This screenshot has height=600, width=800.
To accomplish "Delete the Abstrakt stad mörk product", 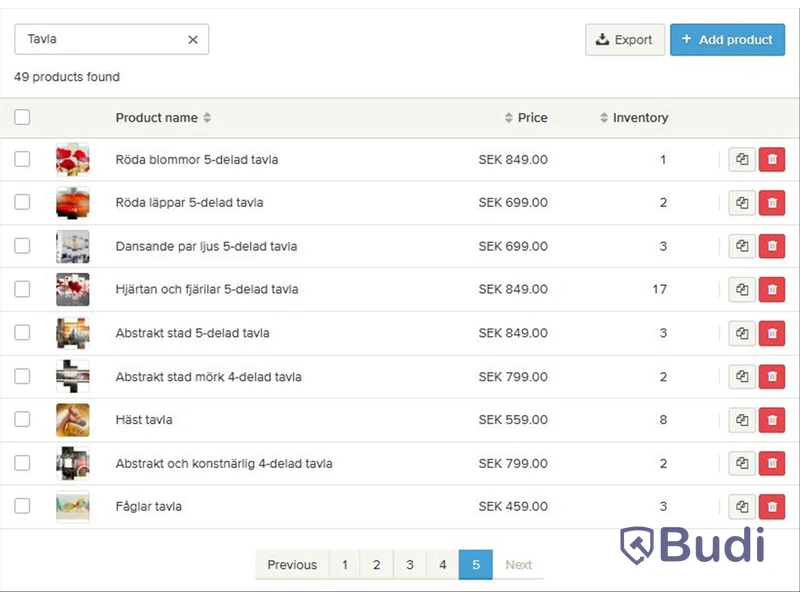I will point(772,377).
